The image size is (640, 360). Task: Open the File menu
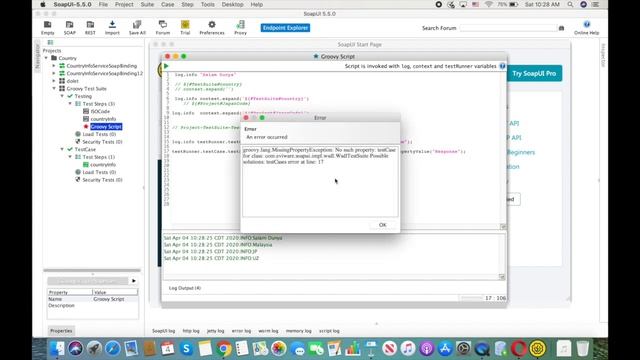coord(103,4)
